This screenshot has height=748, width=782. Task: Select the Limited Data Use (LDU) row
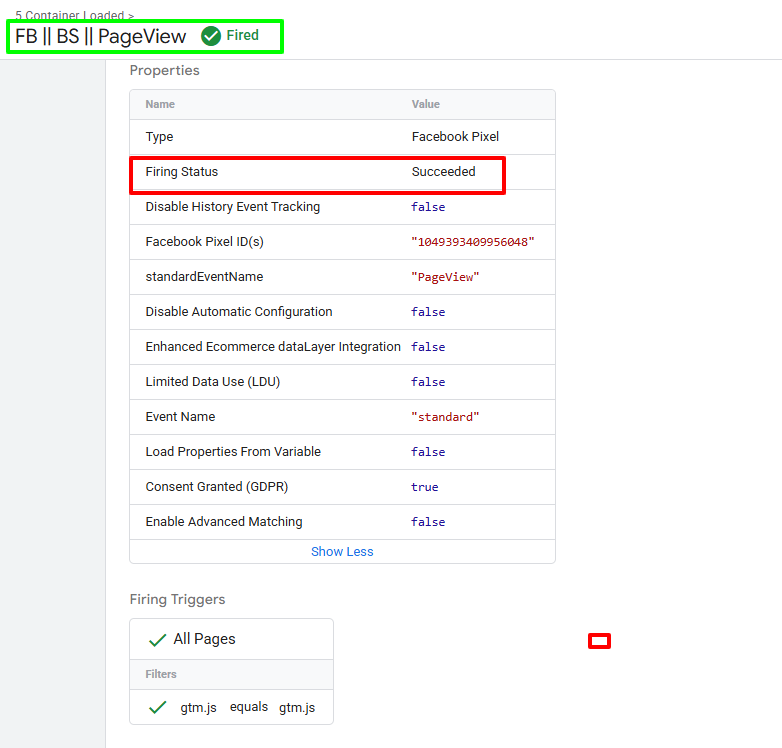click(342, 382)
